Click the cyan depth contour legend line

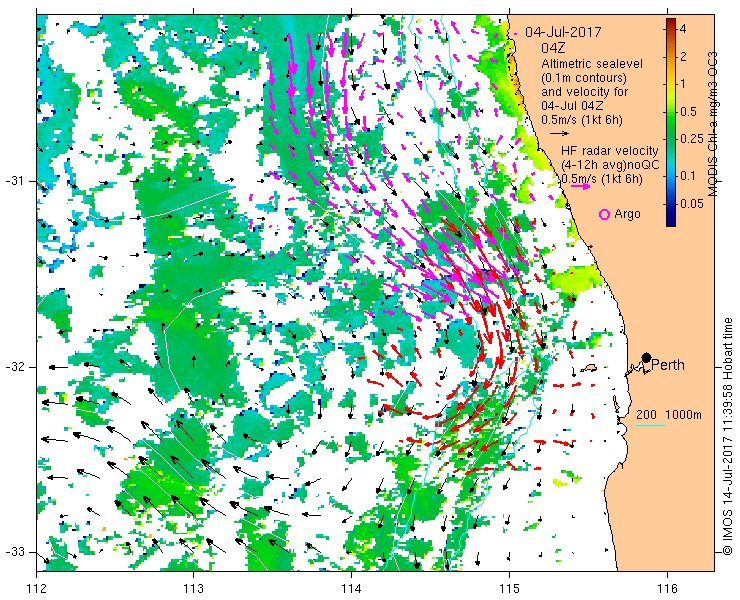(650, 426)
